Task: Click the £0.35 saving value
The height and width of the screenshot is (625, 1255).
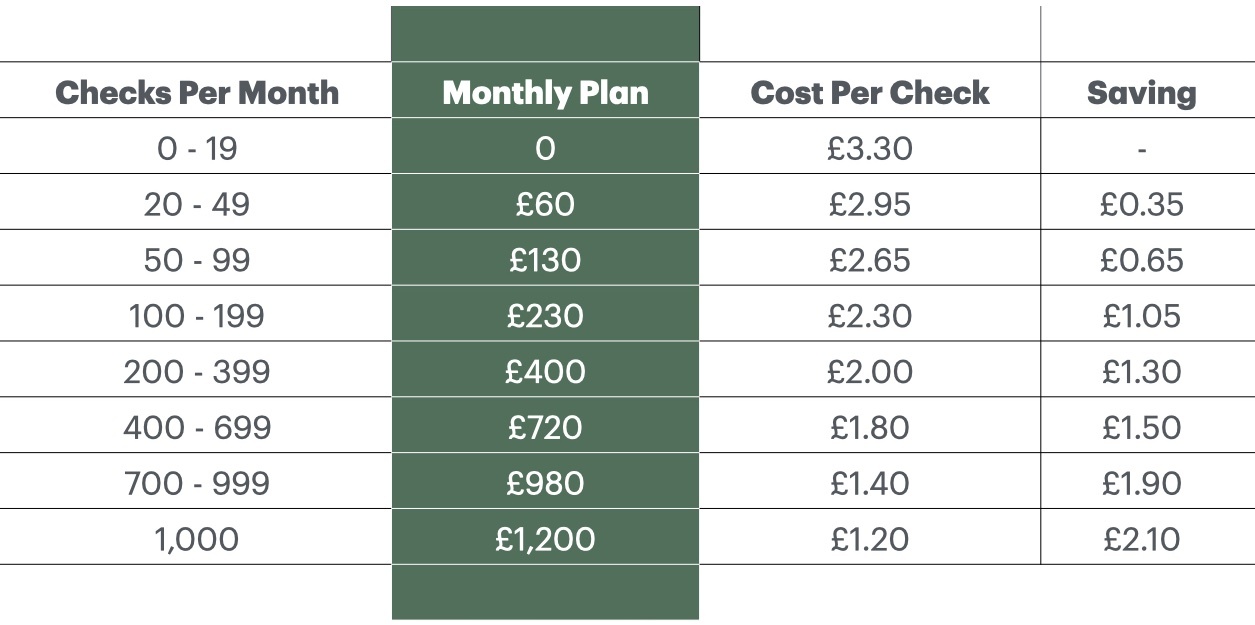Action: pyautogui.click(x=1141, y=205)
